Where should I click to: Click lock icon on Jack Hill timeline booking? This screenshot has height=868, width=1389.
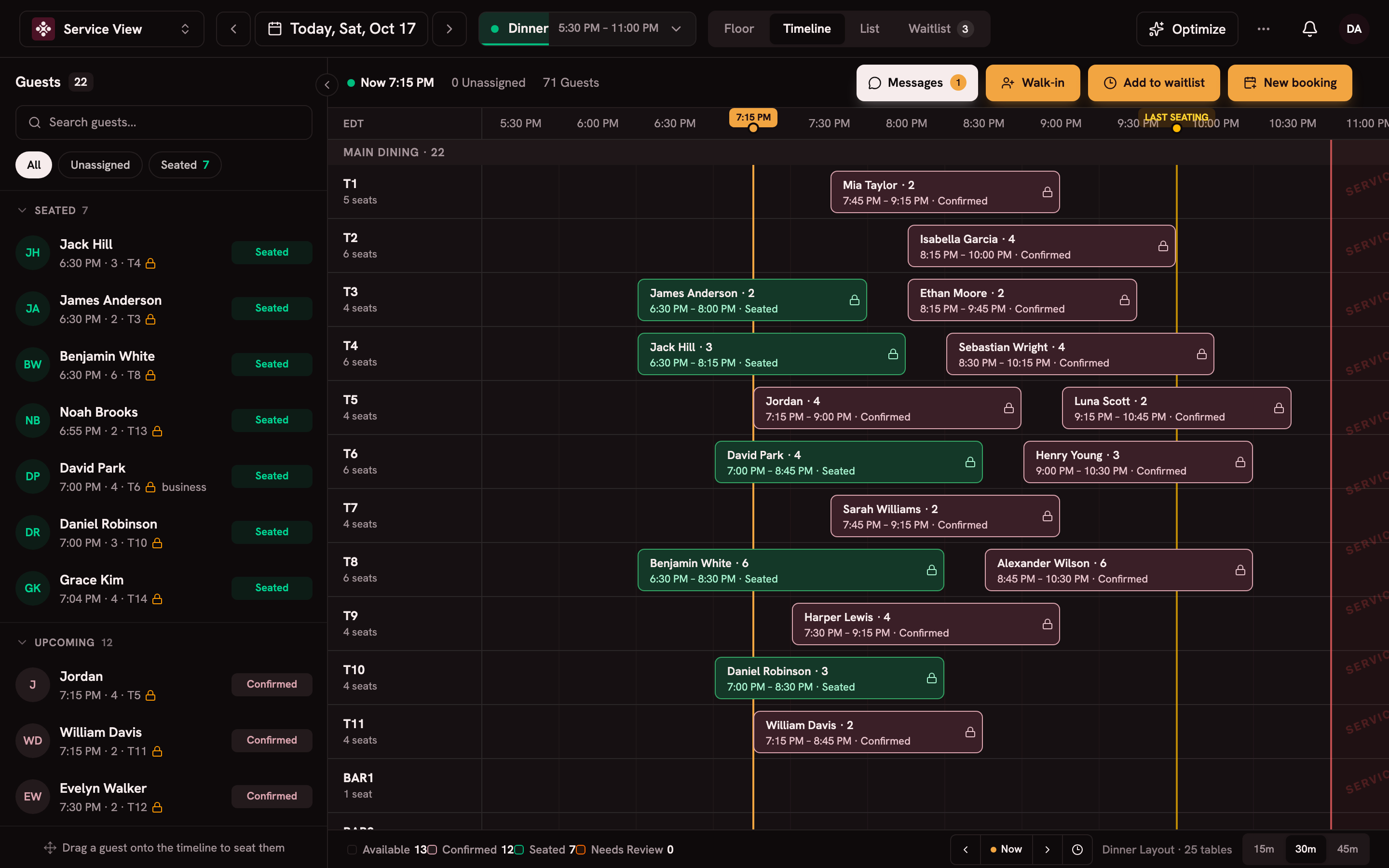893,354
